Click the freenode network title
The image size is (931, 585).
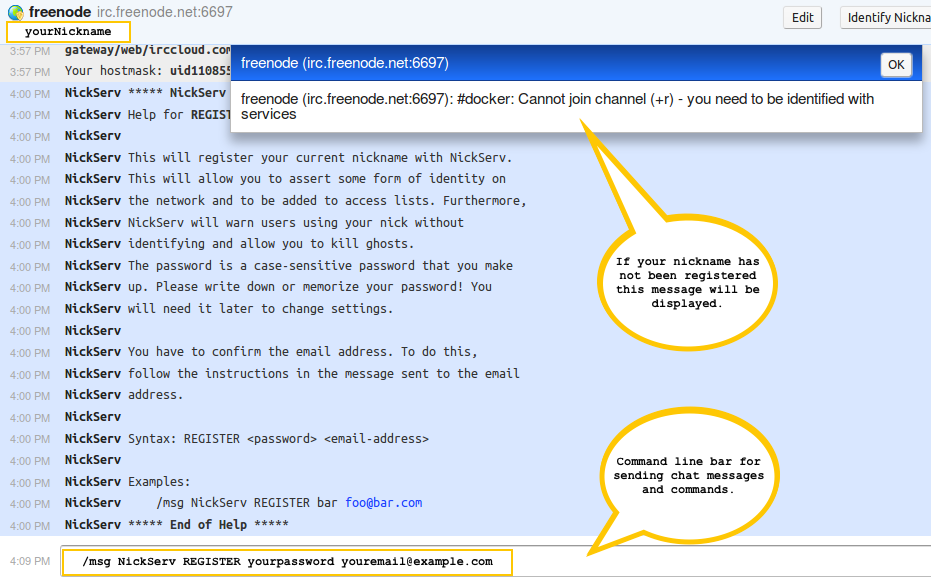[x=63, y=12]
